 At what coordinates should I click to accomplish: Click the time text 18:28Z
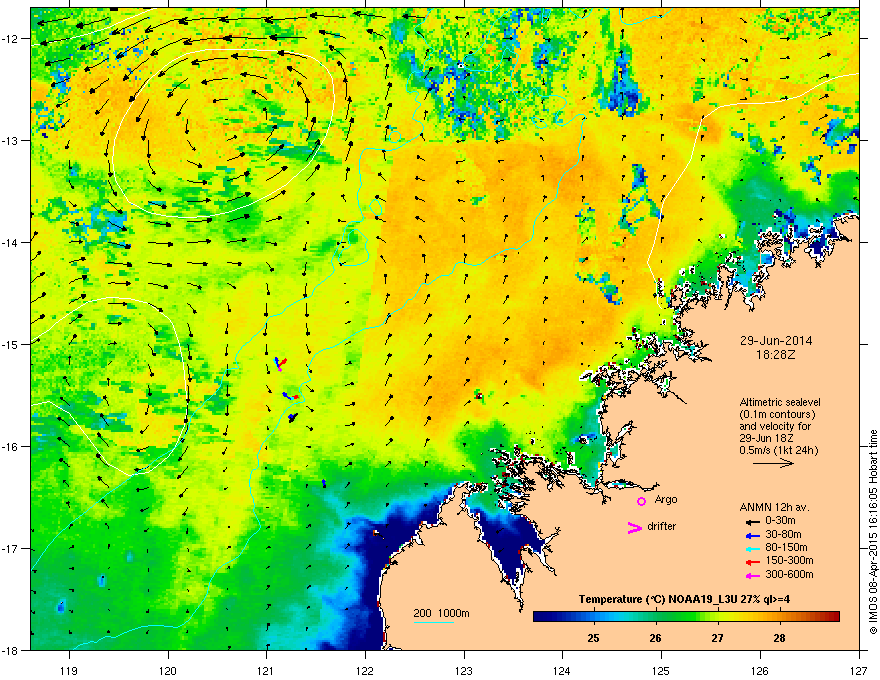point(776,355)
